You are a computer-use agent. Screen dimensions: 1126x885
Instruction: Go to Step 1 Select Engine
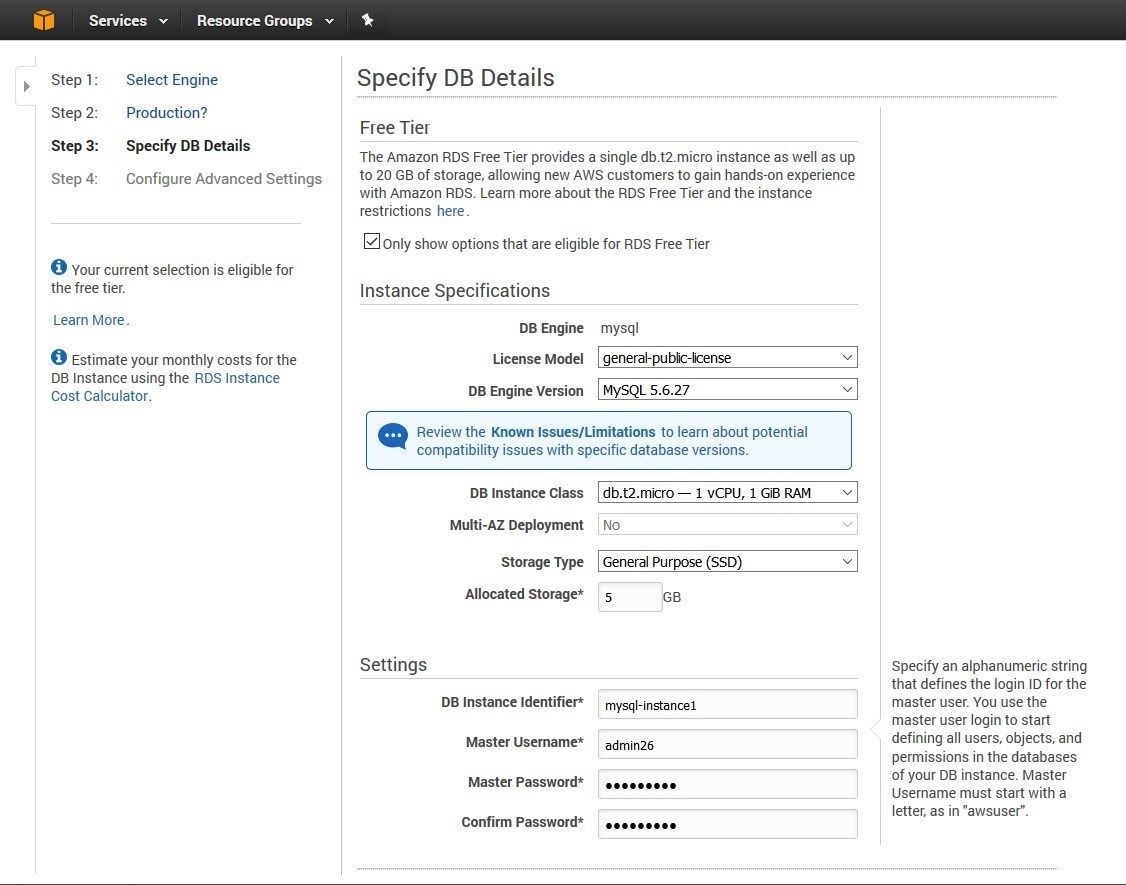[x=172, y=80]
